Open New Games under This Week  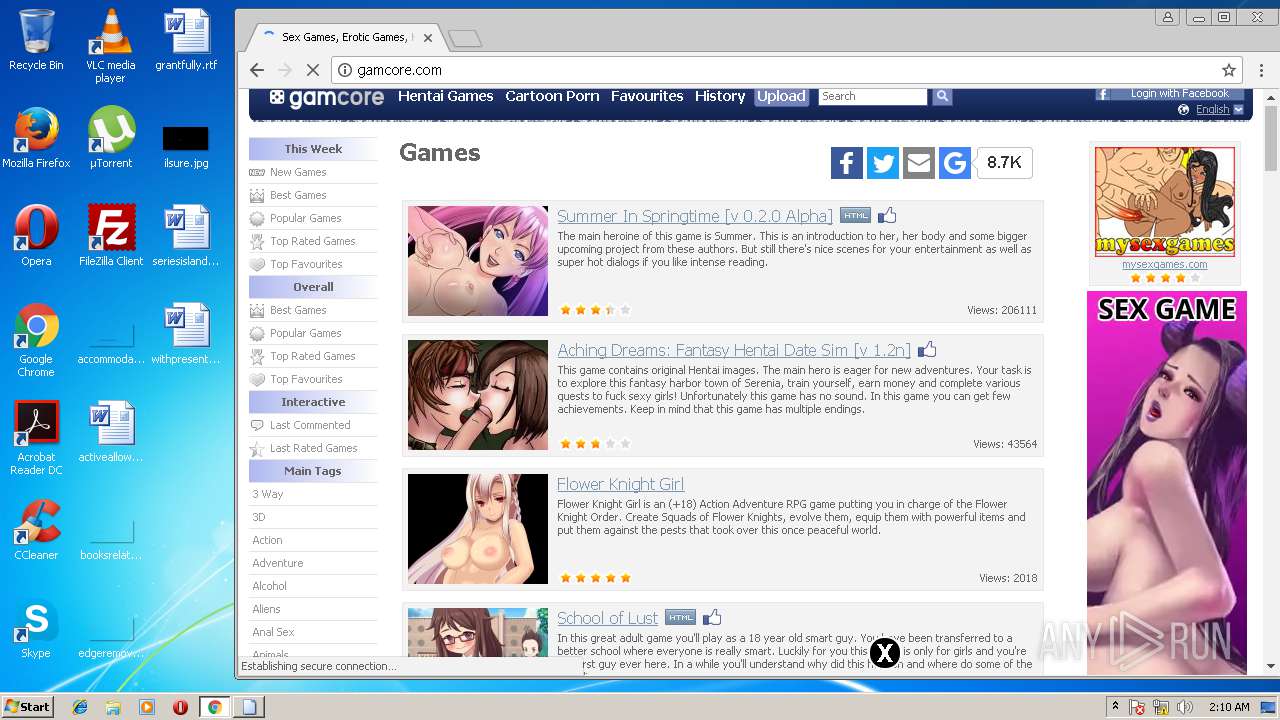(298, 172)
